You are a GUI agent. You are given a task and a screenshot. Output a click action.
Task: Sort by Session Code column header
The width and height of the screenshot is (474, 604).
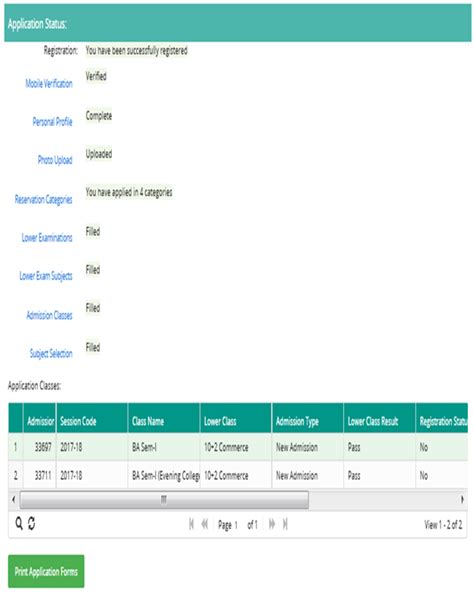click(x=92, y=418)
